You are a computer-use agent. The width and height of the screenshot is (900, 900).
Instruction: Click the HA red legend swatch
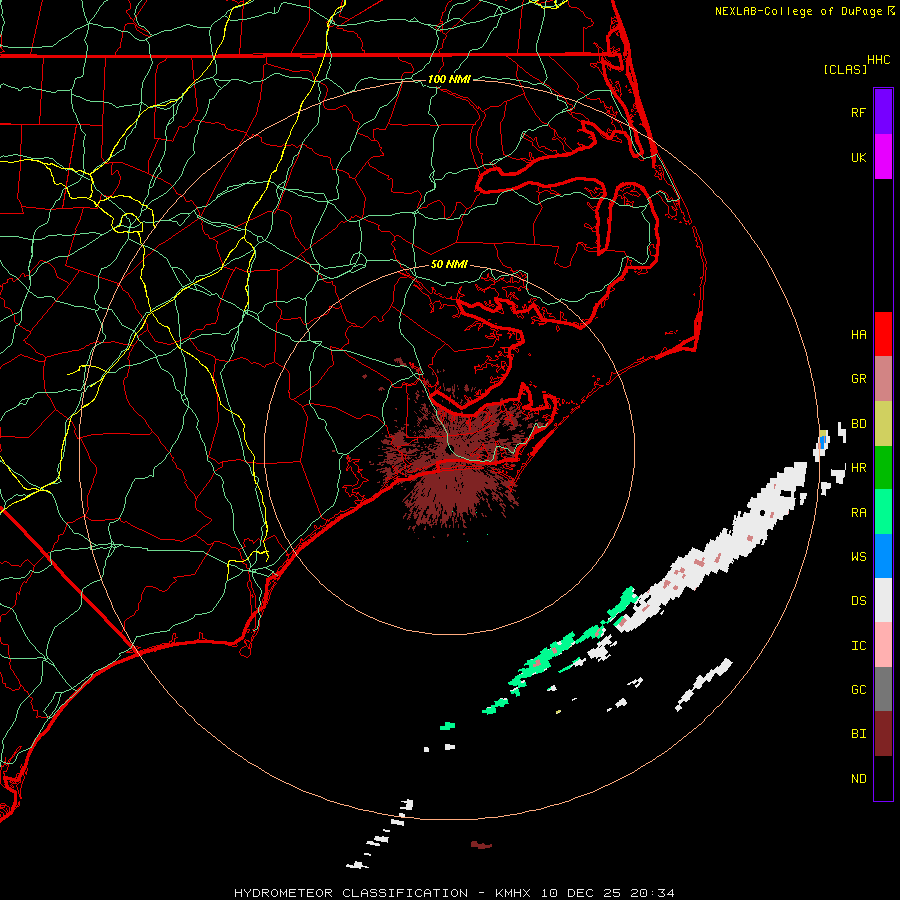(x=883, y=334)
